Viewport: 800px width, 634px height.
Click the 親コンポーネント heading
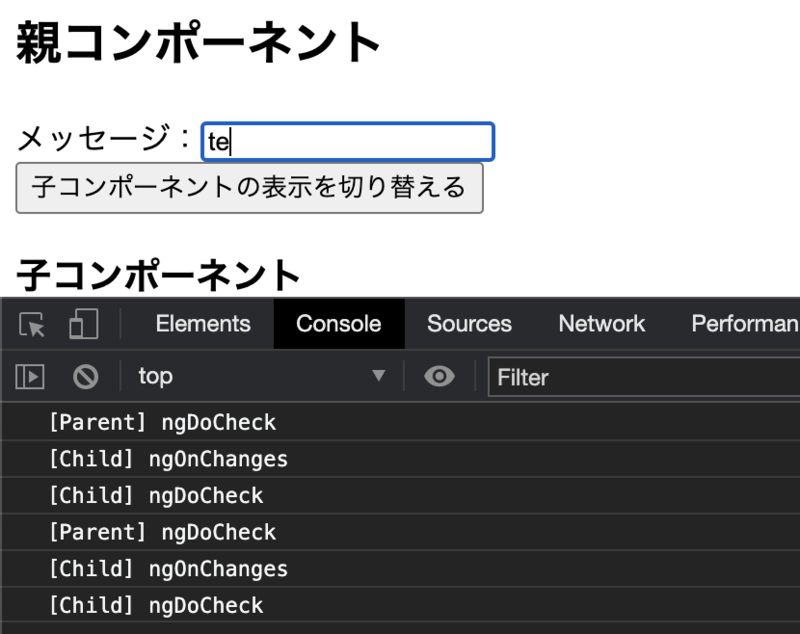coord(198,43)
